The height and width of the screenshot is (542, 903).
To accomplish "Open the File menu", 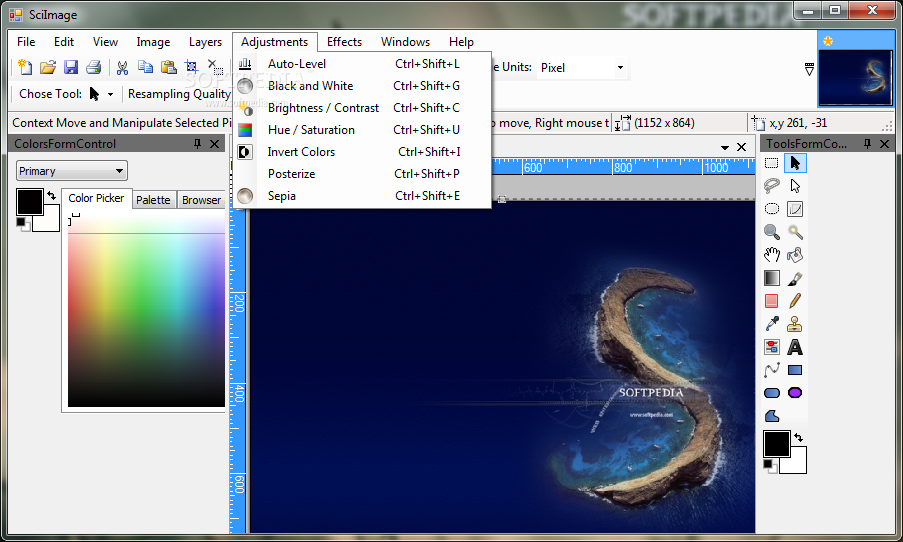I will 26,42.
